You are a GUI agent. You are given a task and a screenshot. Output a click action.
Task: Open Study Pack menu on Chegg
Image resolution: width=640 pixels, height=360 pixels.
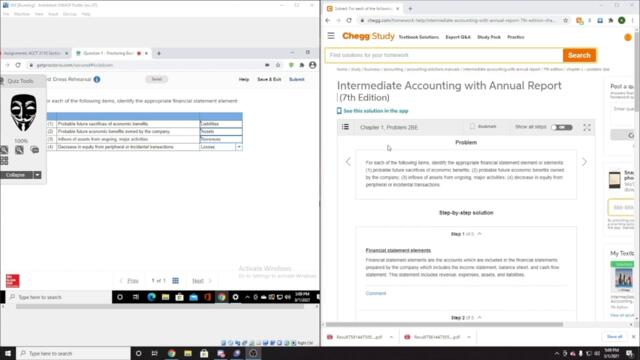pyautogui.click(x=489, y=37)
